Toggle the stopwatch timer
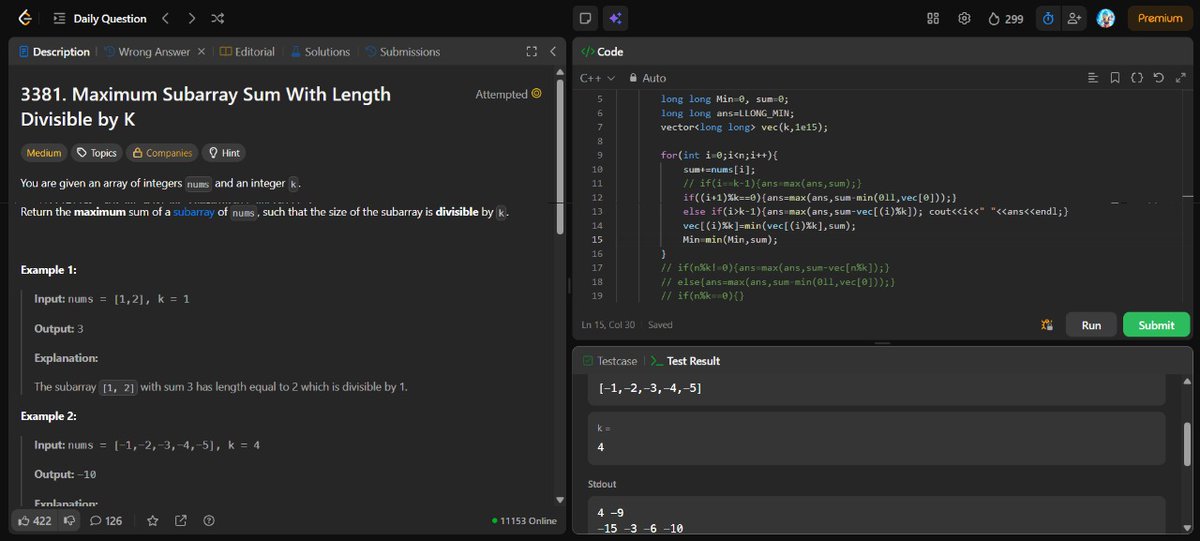 coord(1048,18)
